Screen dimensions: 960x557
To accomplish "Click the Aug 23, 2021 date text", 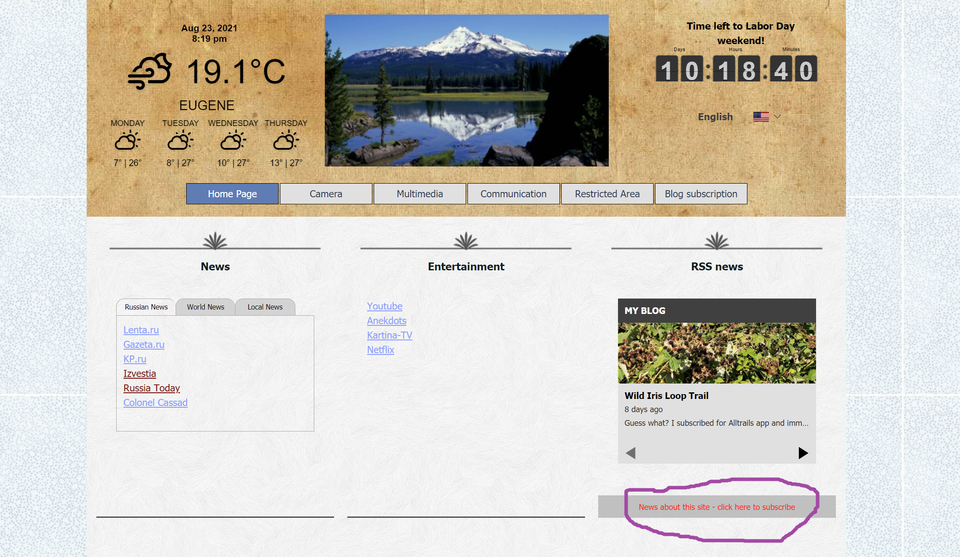I will [x=209, y=28].
